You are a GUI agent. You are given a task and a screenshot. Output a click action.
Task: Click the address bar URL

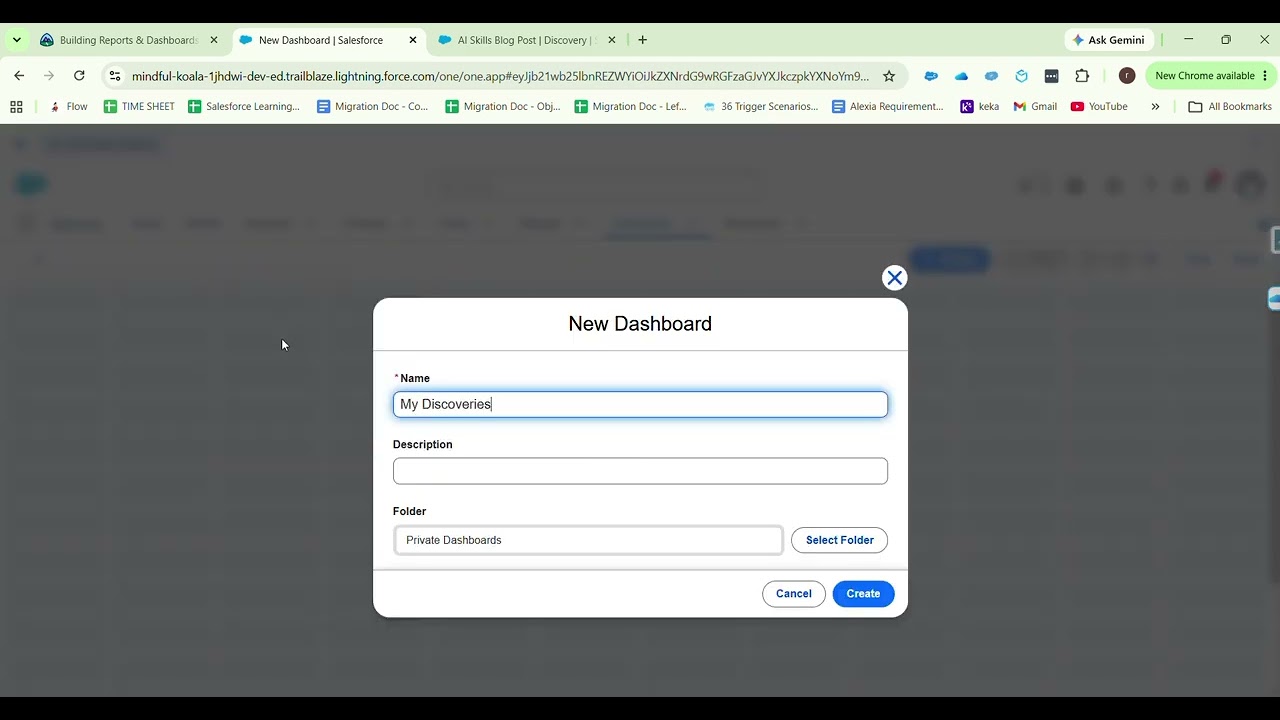[500, 76]
